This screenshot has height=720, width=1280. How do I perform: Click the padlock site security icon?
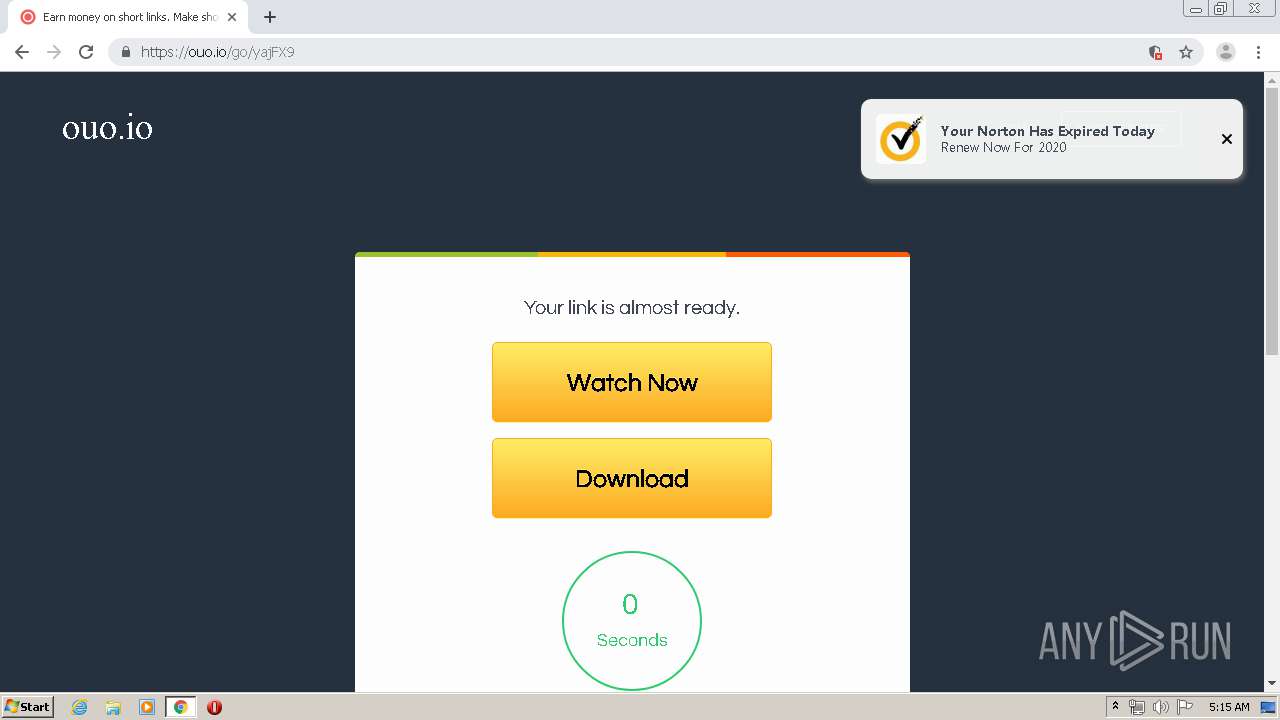125,52
